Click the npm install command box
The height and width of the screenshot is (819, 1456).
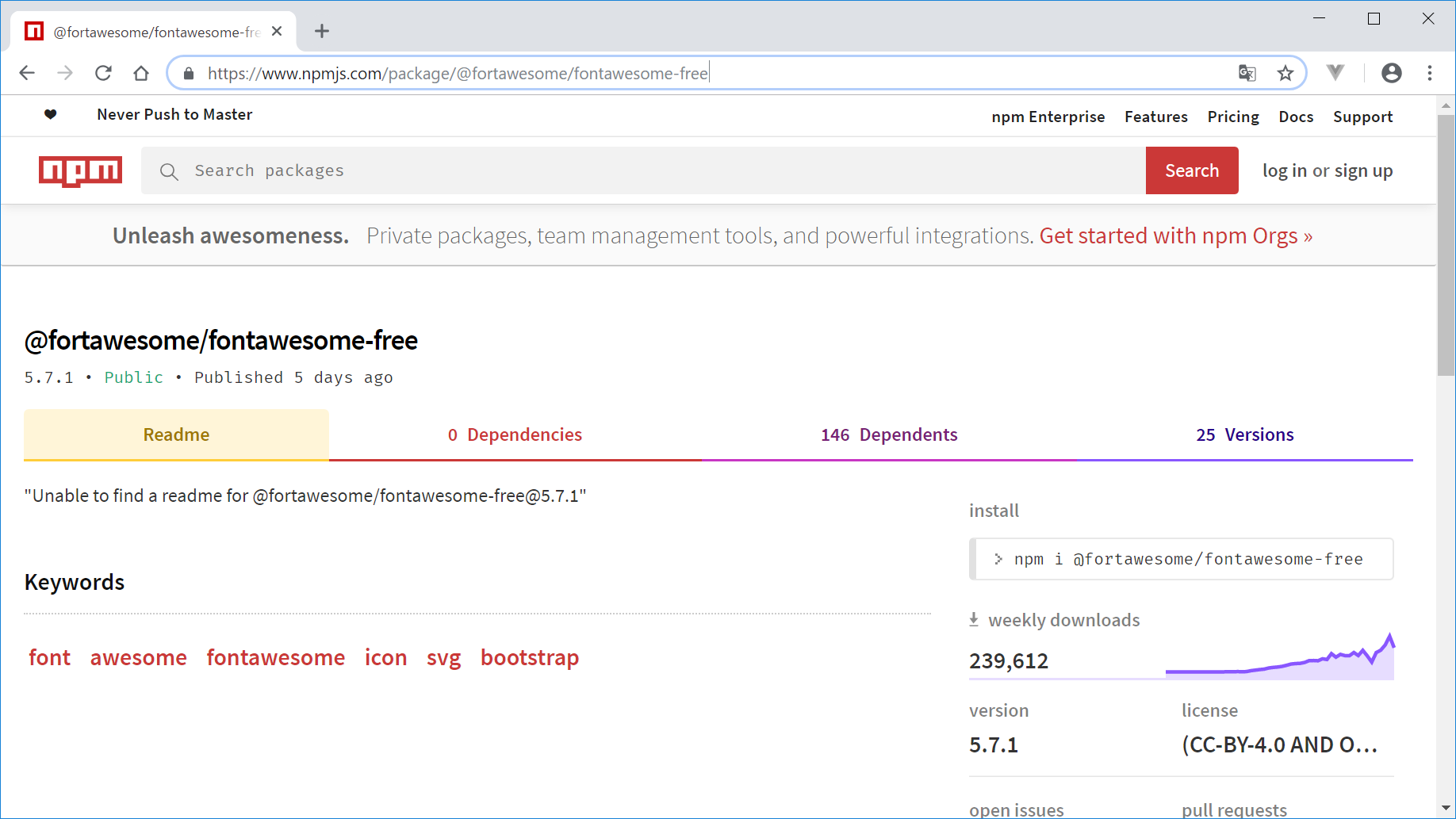[1181, 559]
